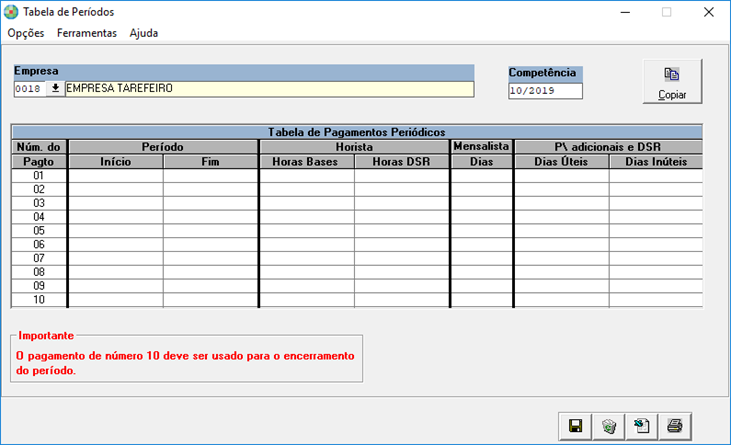
Task: Click payment number 01 row label
Action: 39,176
